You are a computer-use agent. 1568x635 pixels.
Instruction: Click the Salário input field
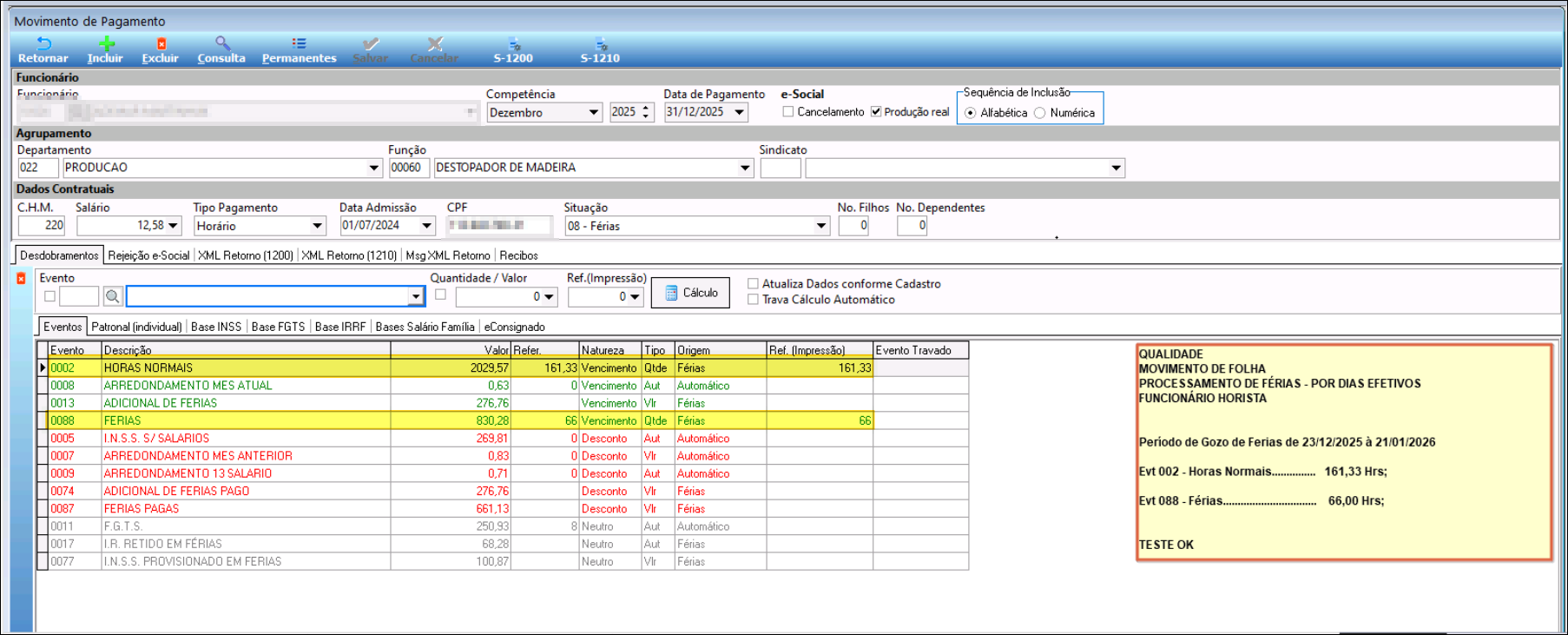point(121,226)
